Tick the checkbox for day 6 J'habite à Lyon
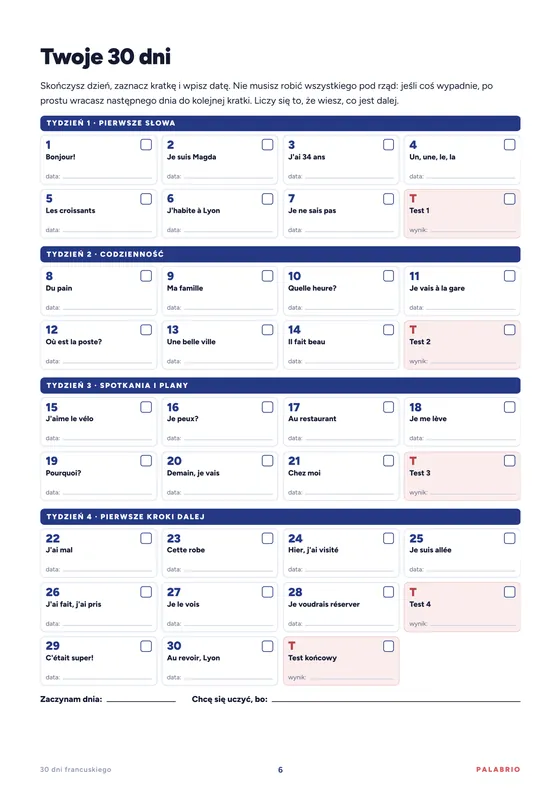Screen dimensions: 560x792 coord(267,199)
